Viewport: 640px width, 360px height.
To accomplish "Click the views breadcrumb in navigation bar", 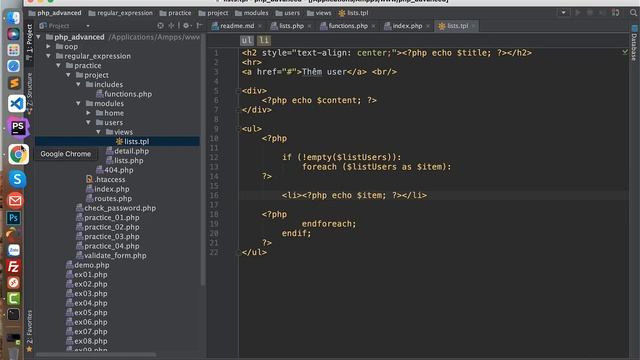I will (319, 13).
